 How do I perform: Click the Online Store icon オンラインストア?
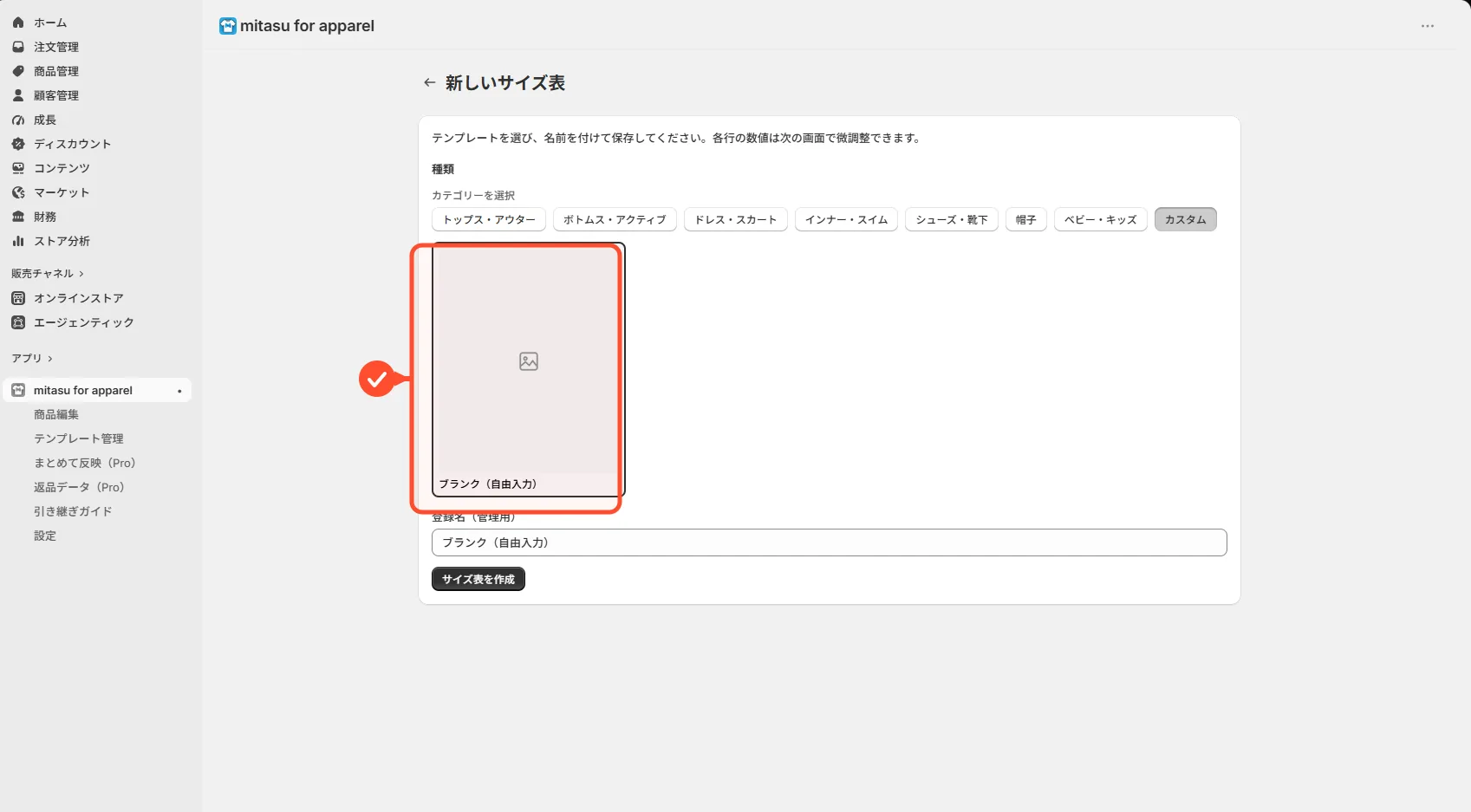point(18,298)
